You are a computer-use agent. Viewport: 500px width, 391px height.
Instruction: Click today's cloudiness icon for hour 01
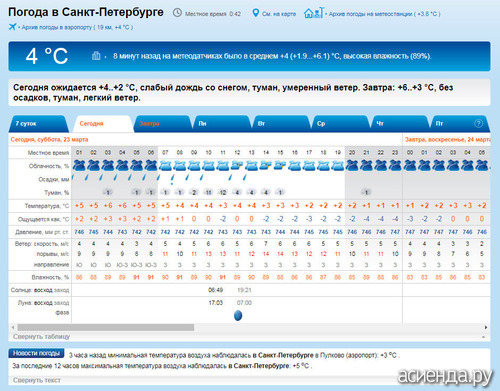(x=79, y=165)
